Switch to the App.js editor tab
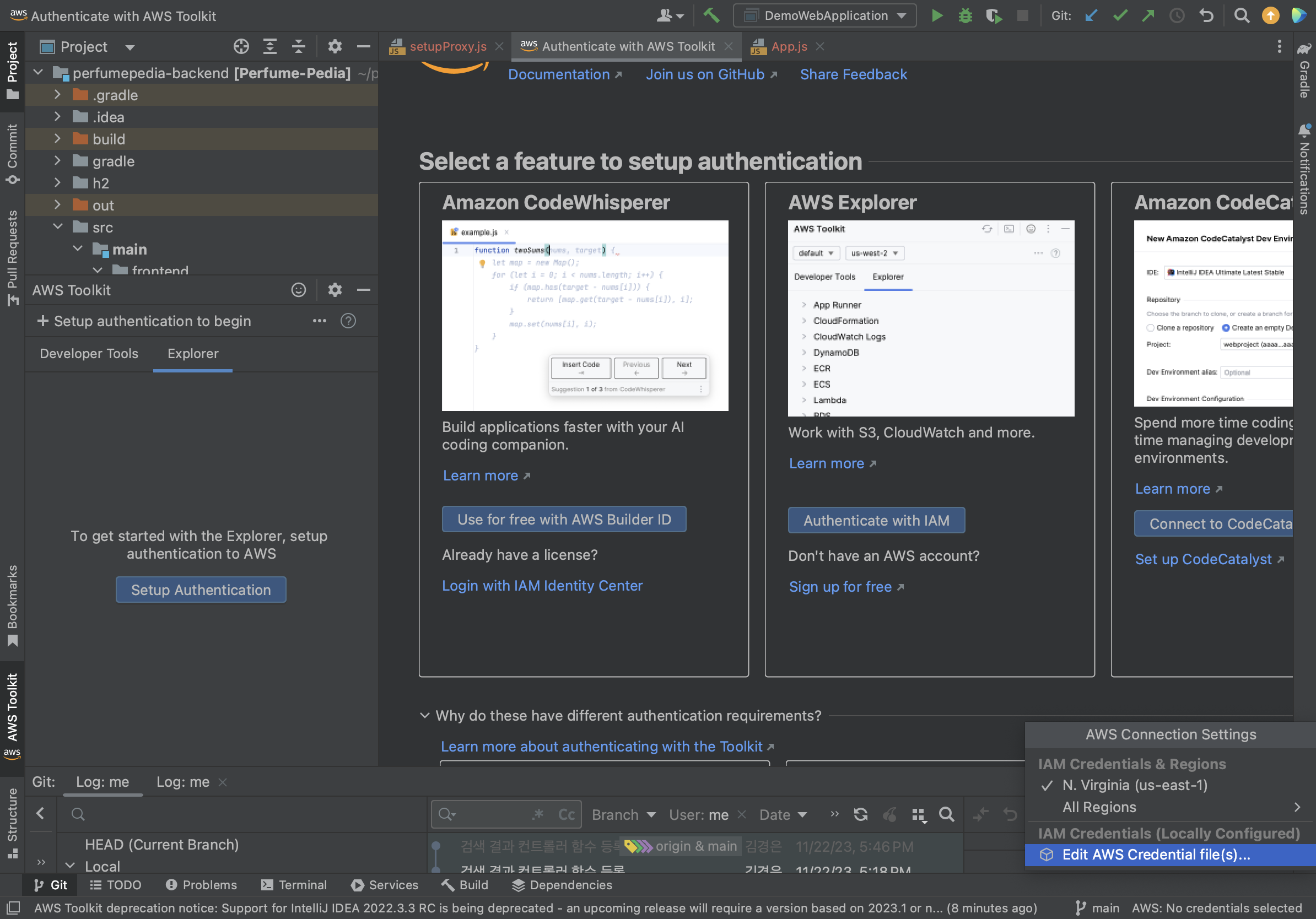The width and height of the screenshot is (1316, 919). [x=789, y=46]
